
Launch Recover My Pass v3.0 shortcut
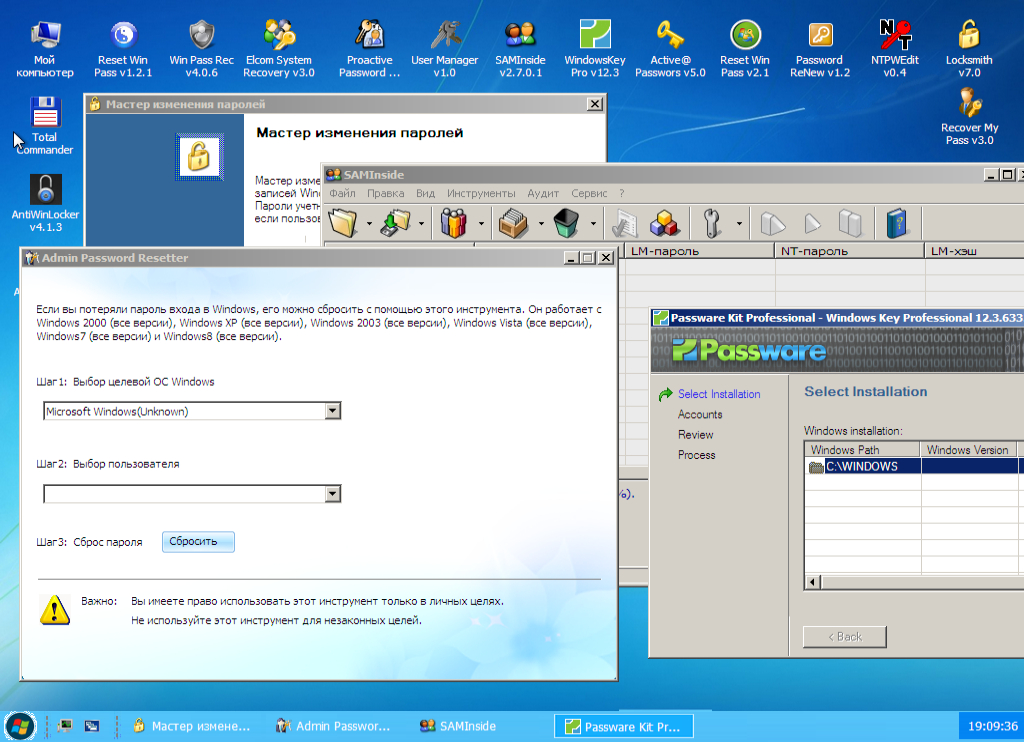pos(970,118)
